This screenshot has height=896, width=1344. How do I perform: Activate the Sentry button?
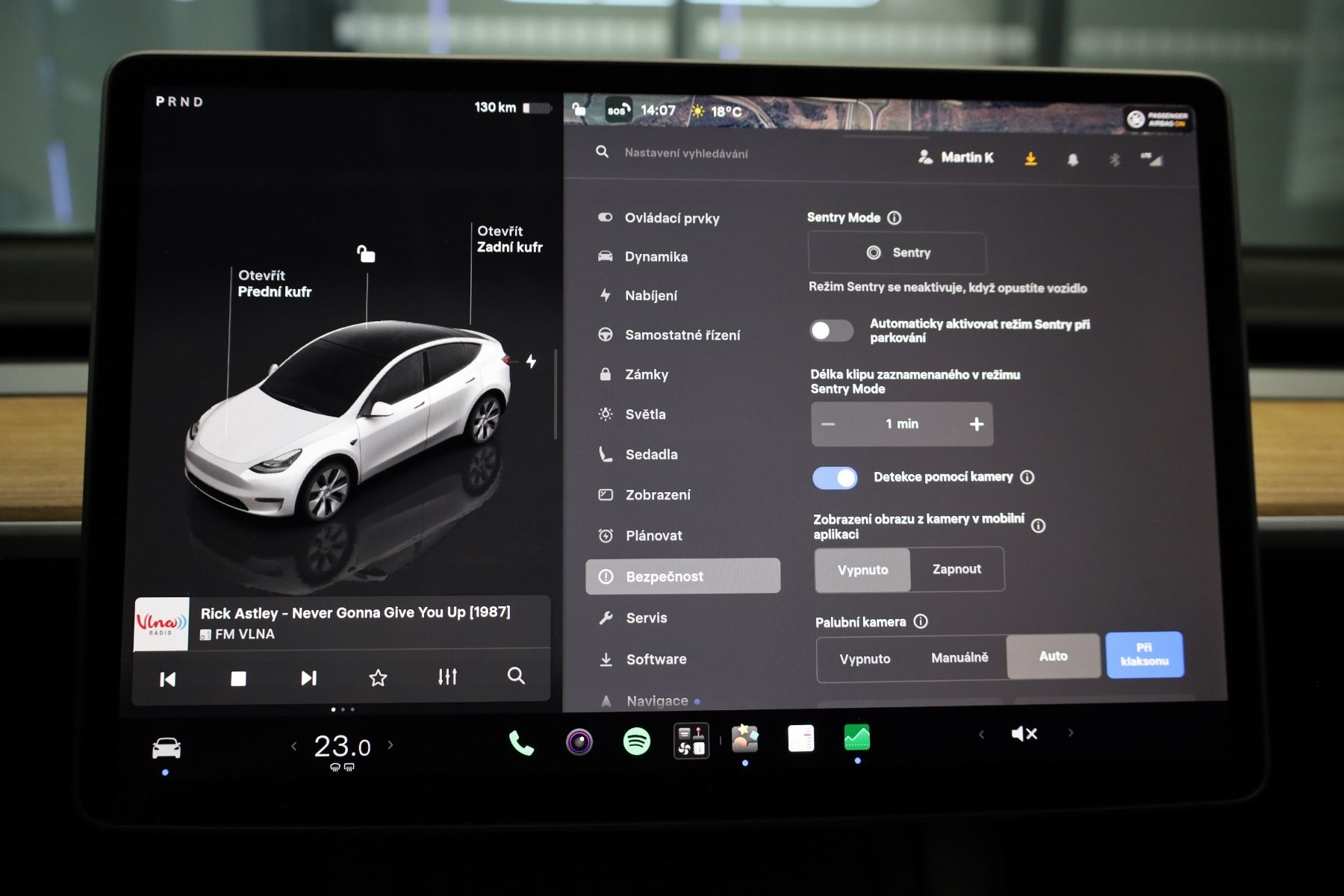(x=897, y=252)
